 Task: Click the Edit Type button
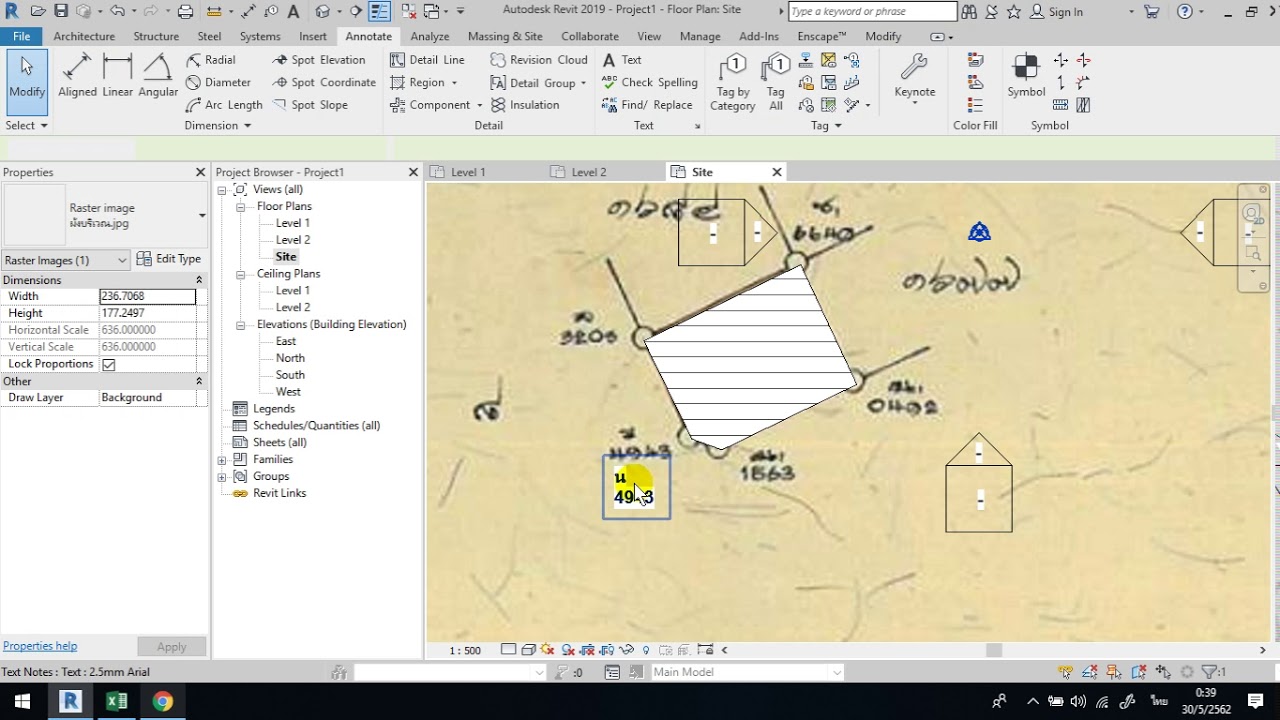(169, 259)
